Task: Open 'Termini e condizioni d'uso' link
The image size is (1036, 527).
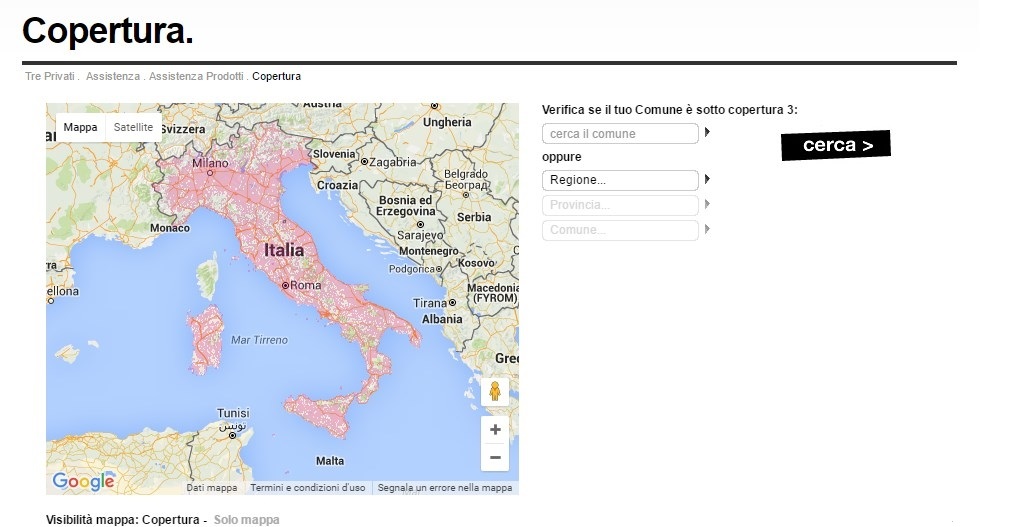Action: pyautogui.click(x=307, y=488)
